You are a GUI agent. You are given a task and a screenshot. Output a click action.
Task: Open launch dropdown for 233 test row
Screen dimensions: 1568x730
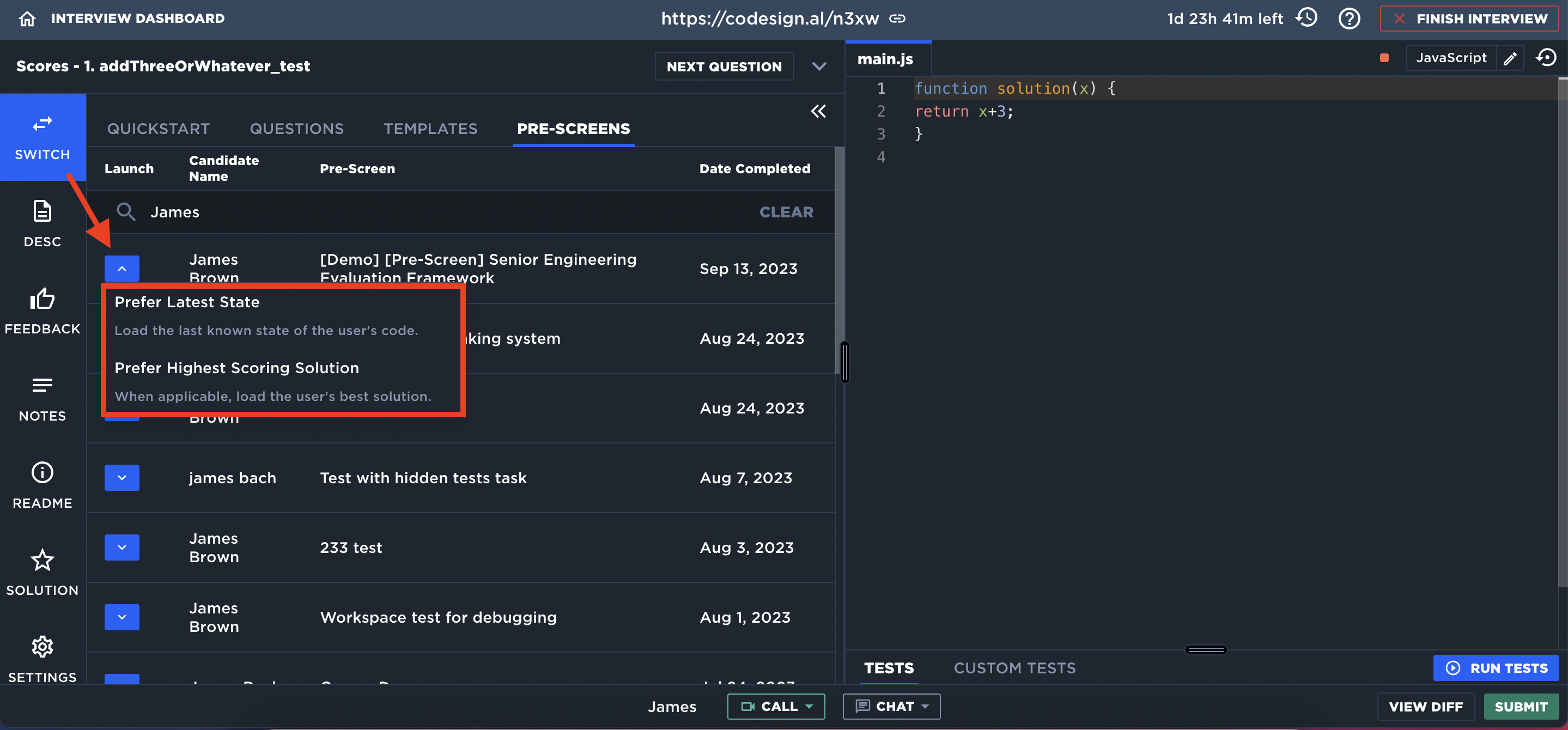[121, 547]
